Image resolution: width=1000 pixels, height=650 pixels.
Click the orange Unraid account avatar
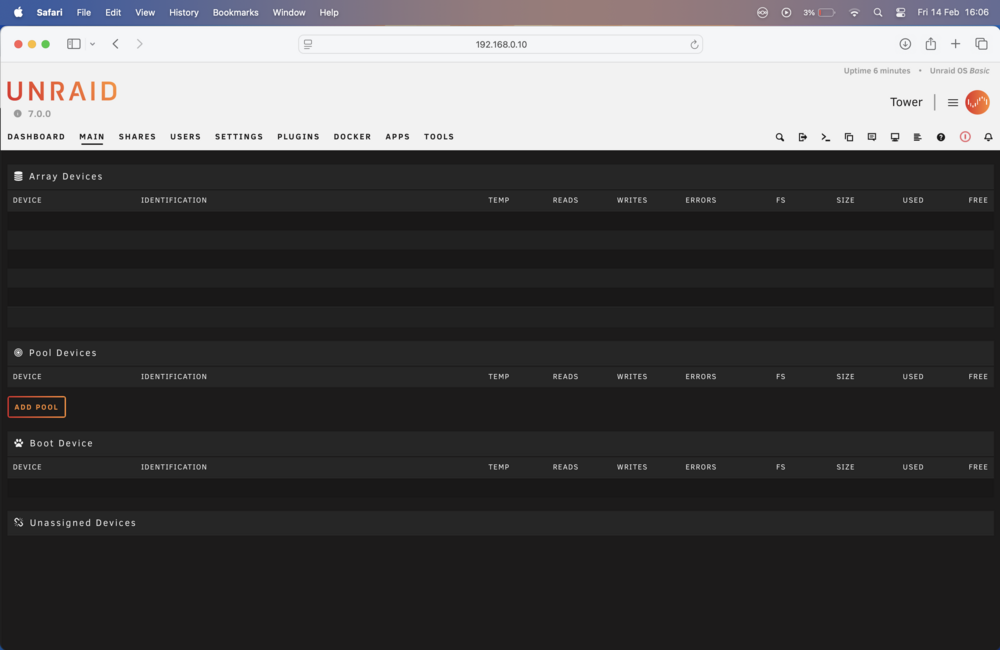977,102
